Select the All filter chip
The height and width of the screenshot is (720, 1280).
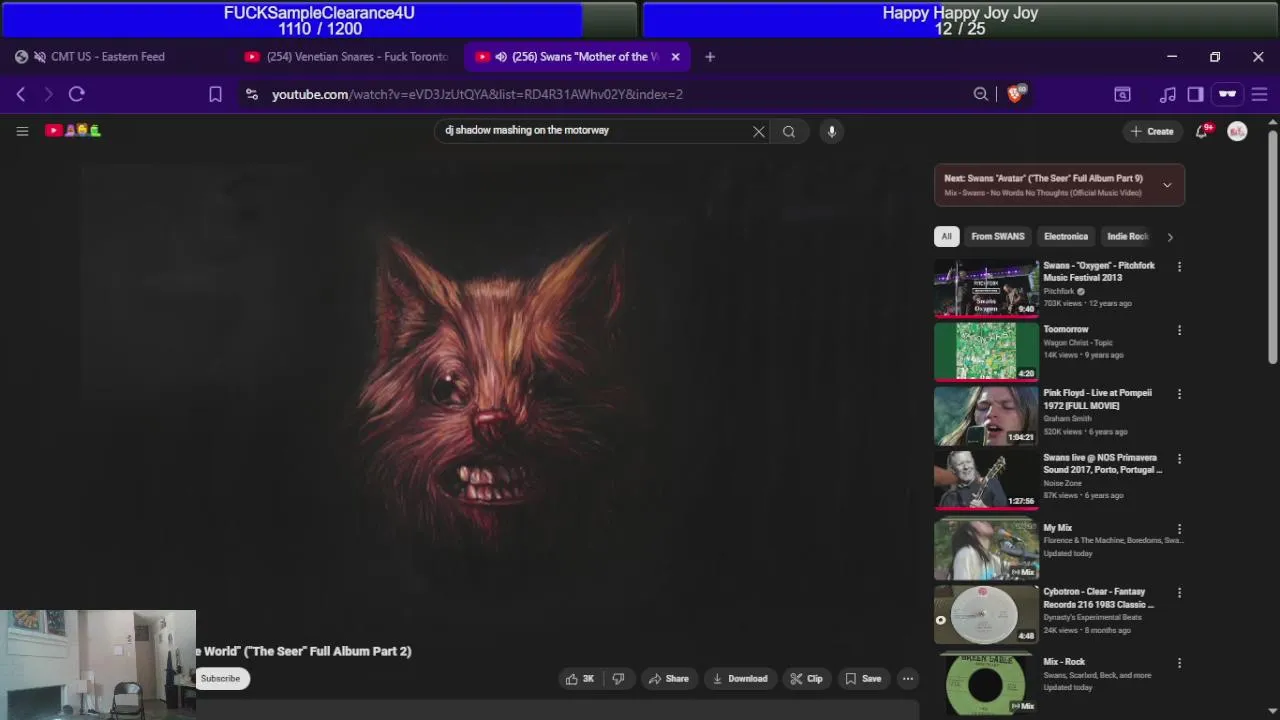[x=946, y=237]
